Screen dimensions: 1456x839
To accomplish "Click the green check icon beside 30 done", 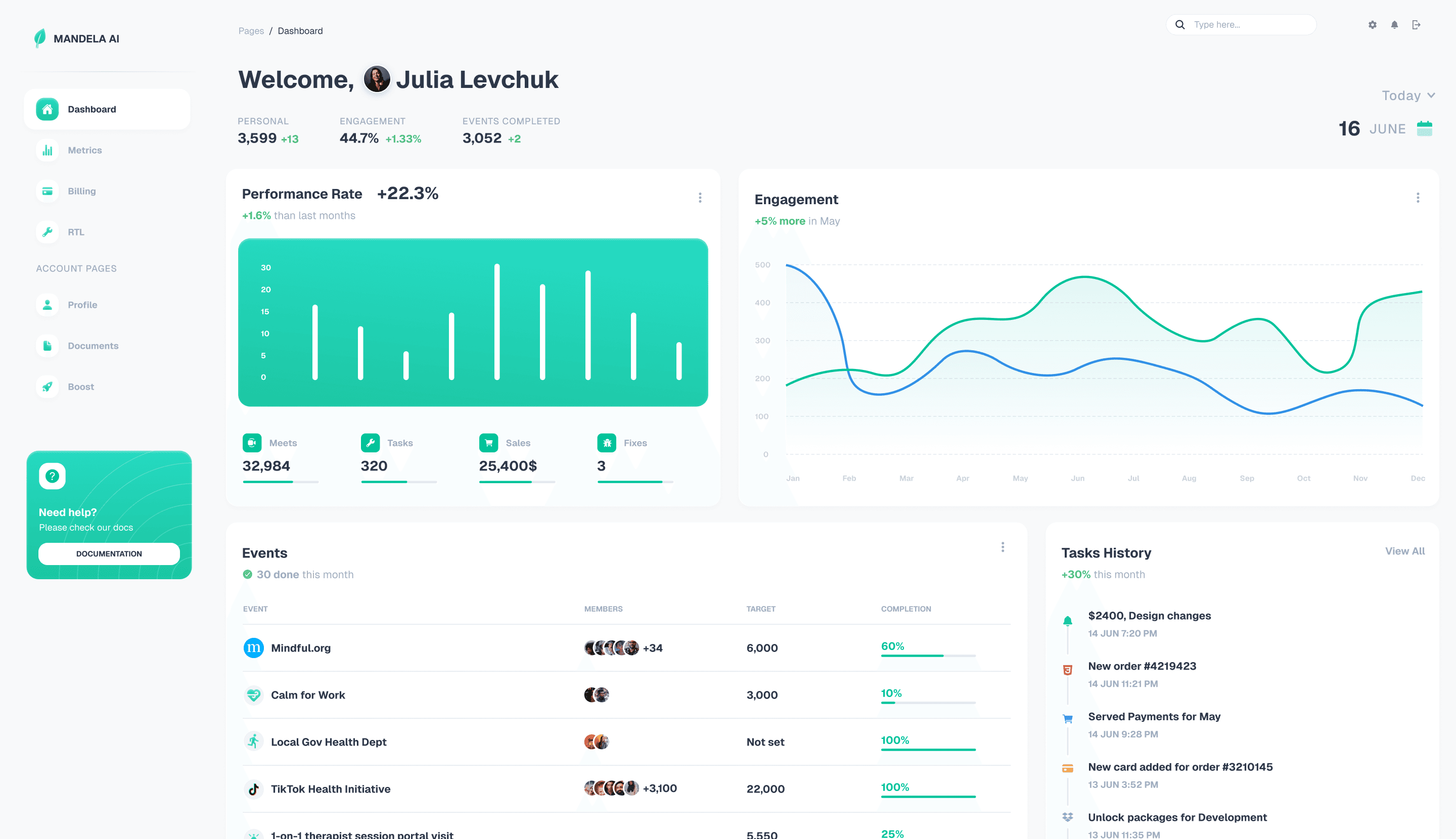I will (247, 575).
